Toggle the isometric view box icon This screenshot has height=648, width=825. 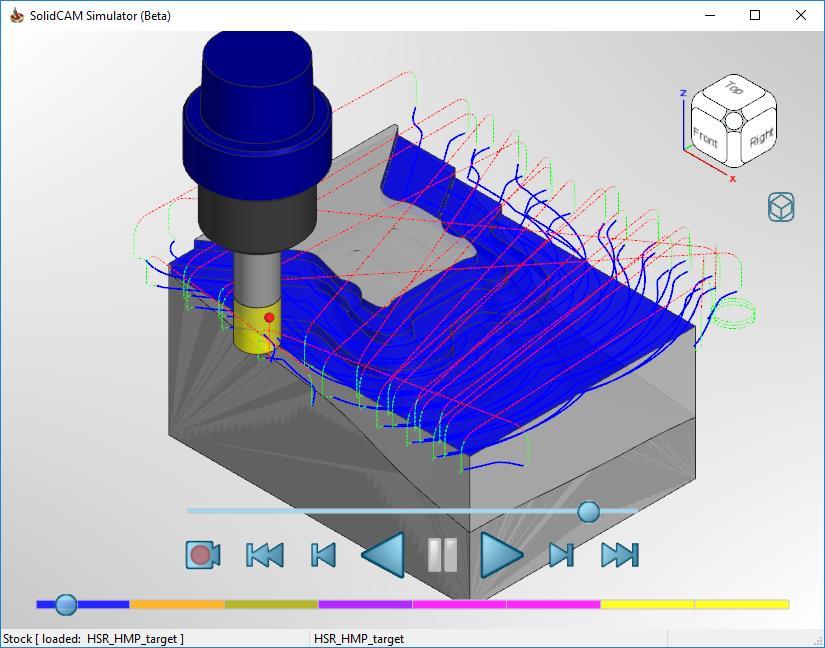(781, 207)
